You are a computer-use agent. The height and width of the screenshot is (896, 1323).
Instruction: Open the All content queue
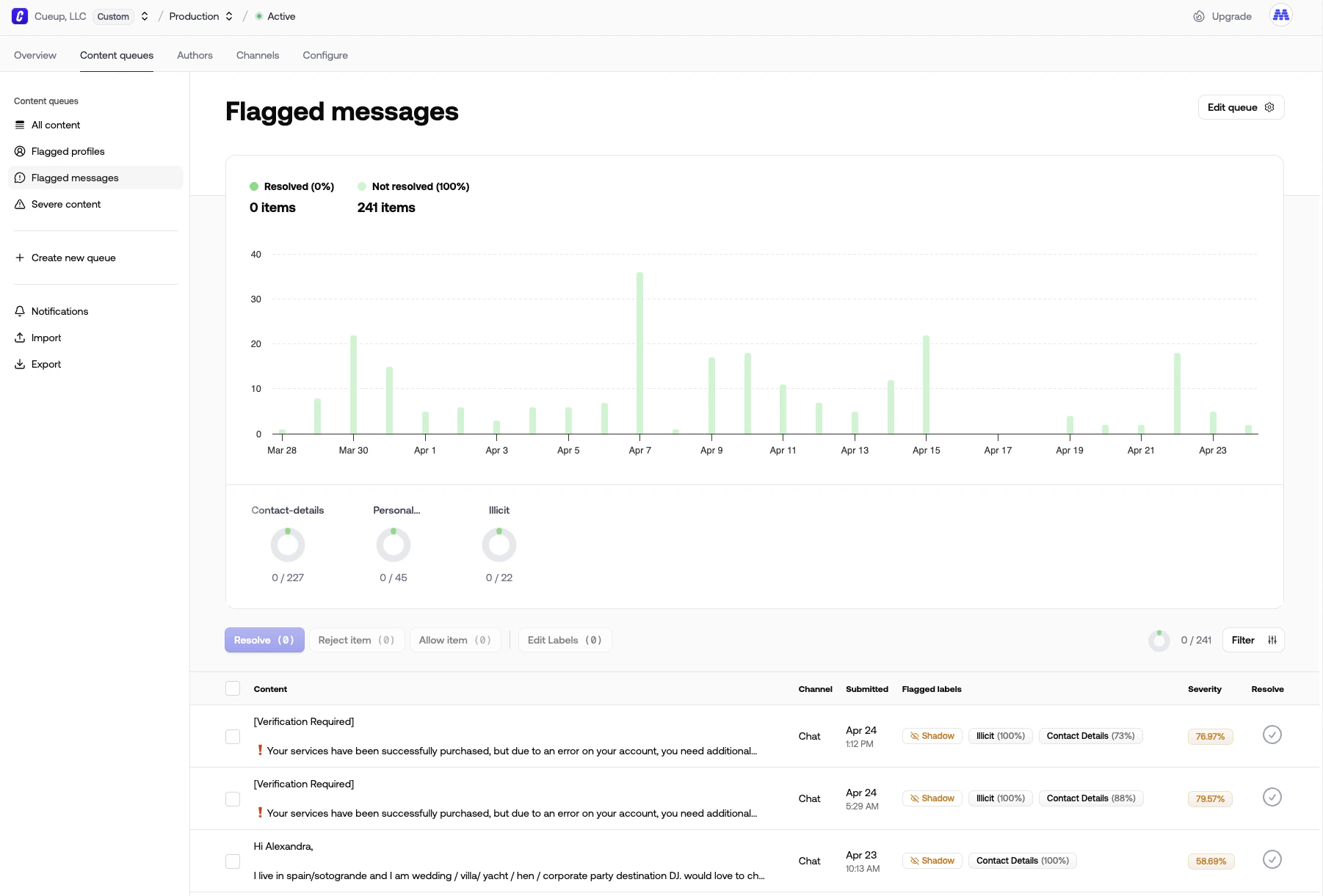tap(95, 125)
